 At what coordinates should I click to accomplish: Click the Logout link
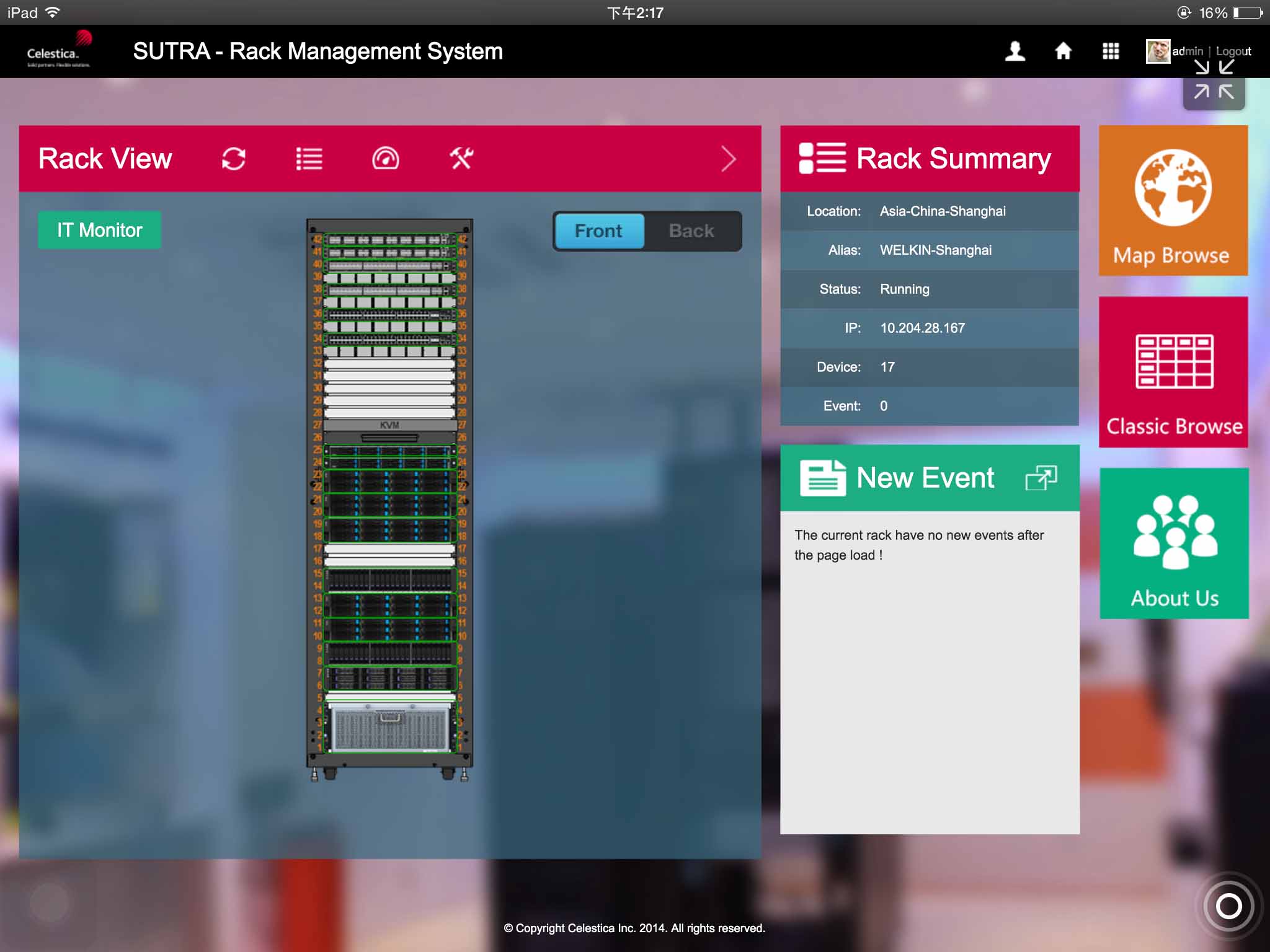click(1233, 51)
